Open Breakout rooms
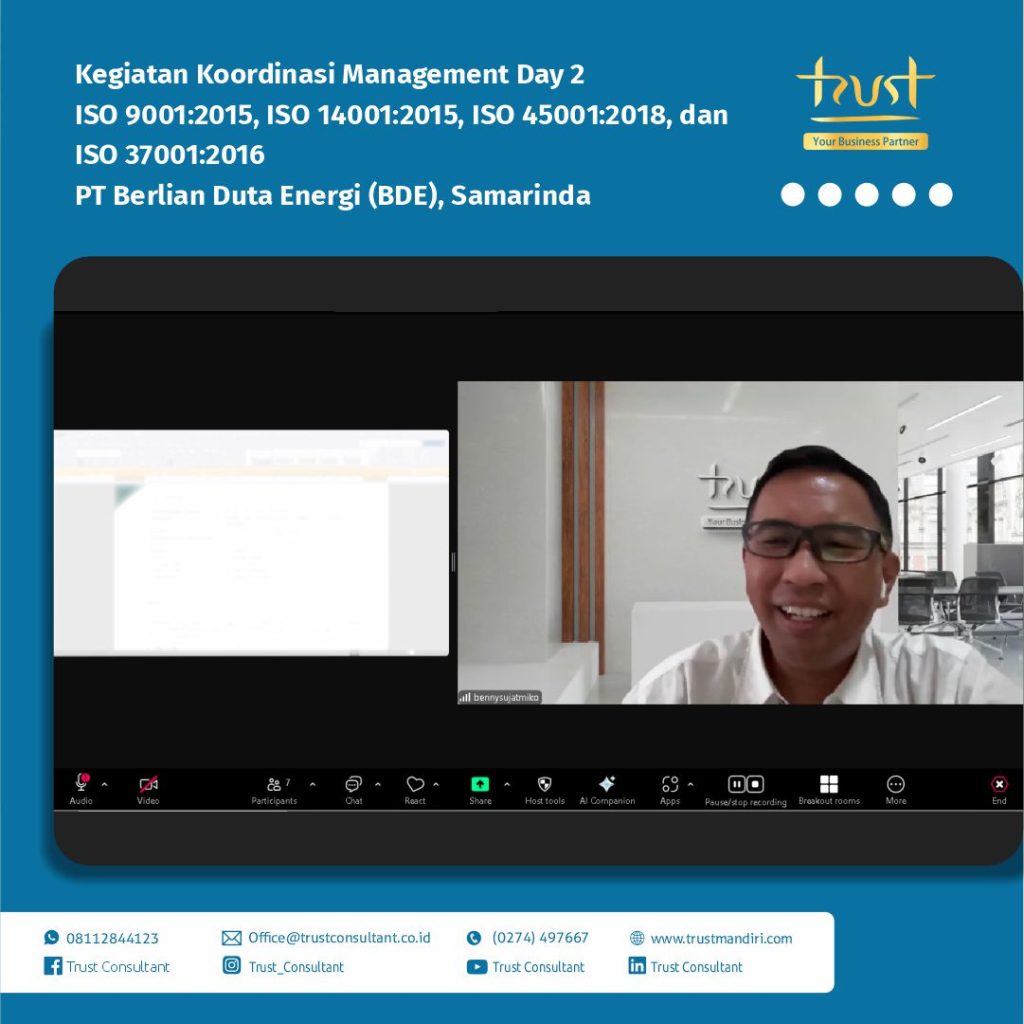1024x1024 pixels. tap(828, 786)
